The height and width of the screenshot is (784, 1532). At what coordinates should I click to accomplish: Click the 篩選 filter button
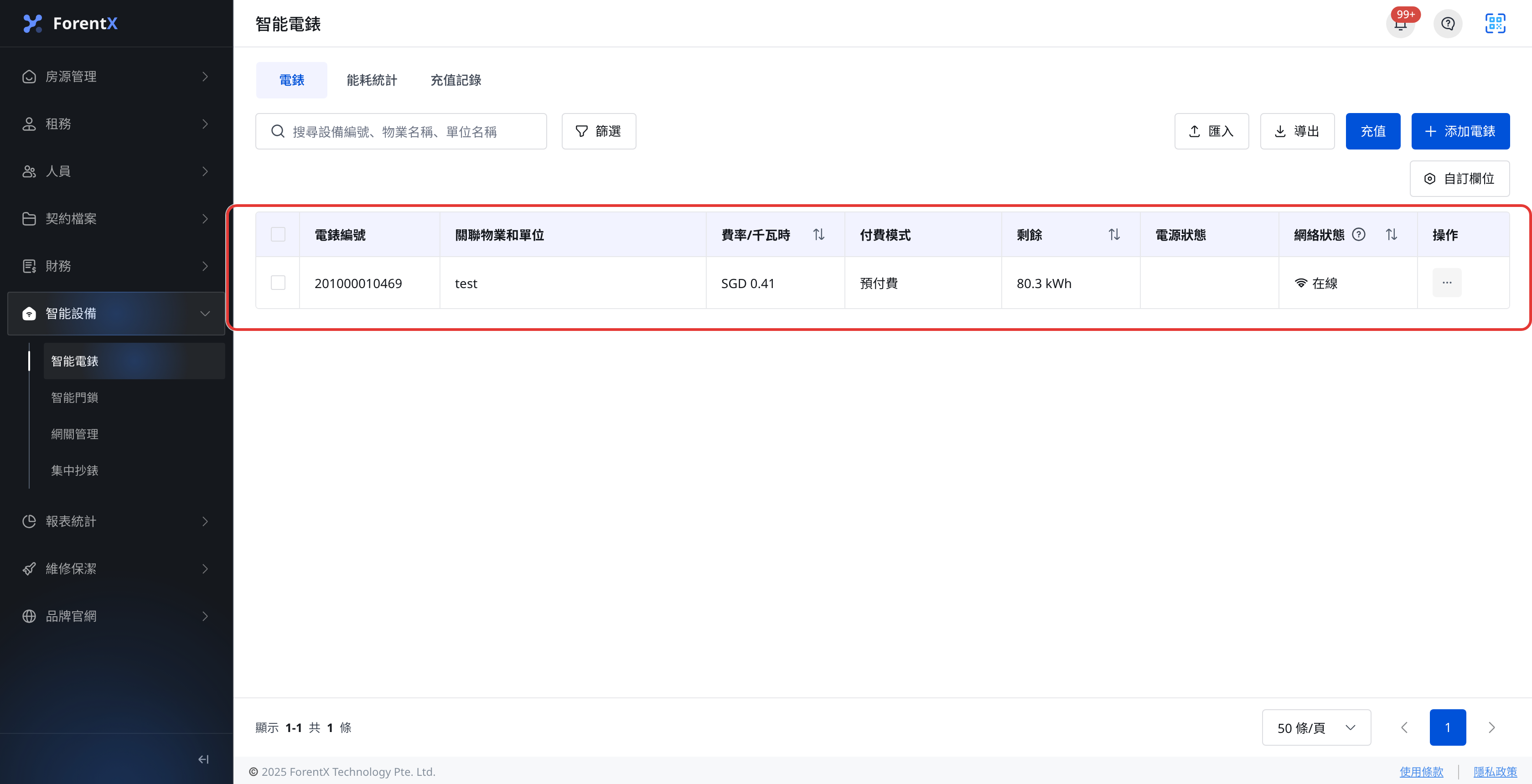(598, 131)
